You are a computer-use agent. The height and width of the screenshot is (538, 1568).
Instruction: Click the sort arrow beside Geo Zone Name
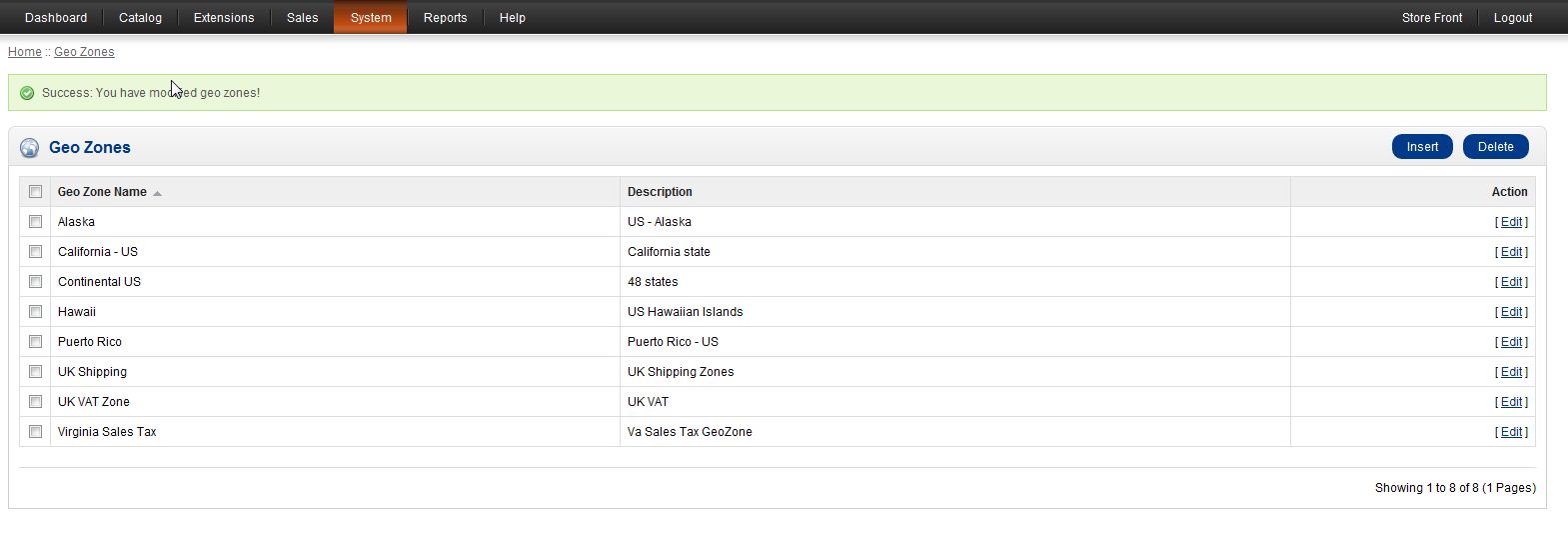(157, 193)
